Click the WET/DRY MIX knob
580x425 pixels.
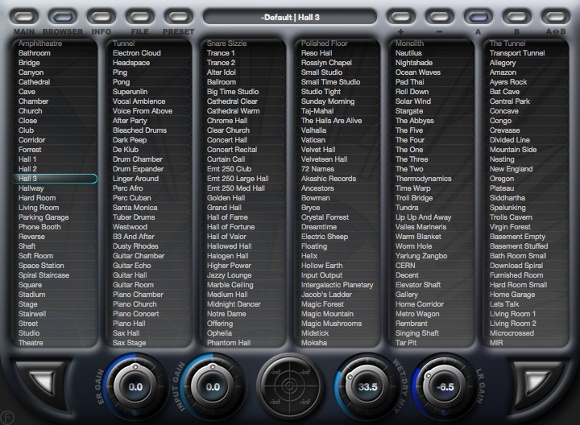coord(367,387)
